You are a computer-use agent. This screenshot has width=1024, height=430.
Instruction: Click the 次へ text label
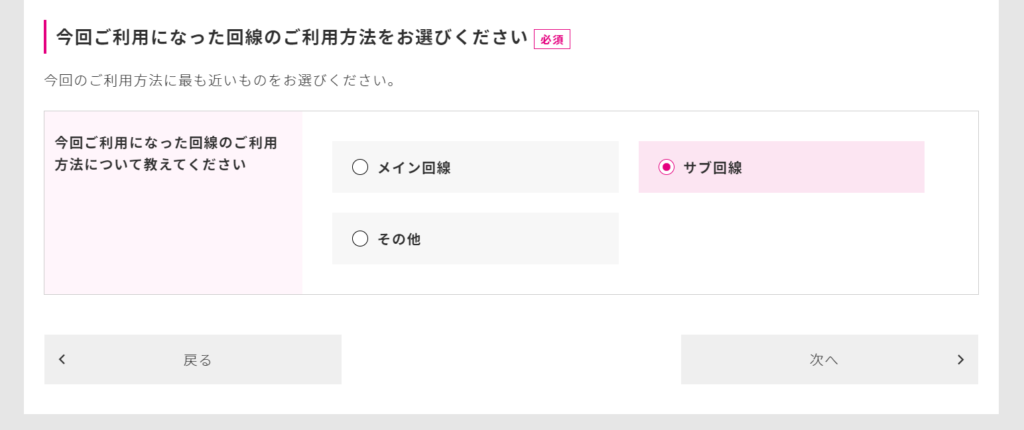824,359
